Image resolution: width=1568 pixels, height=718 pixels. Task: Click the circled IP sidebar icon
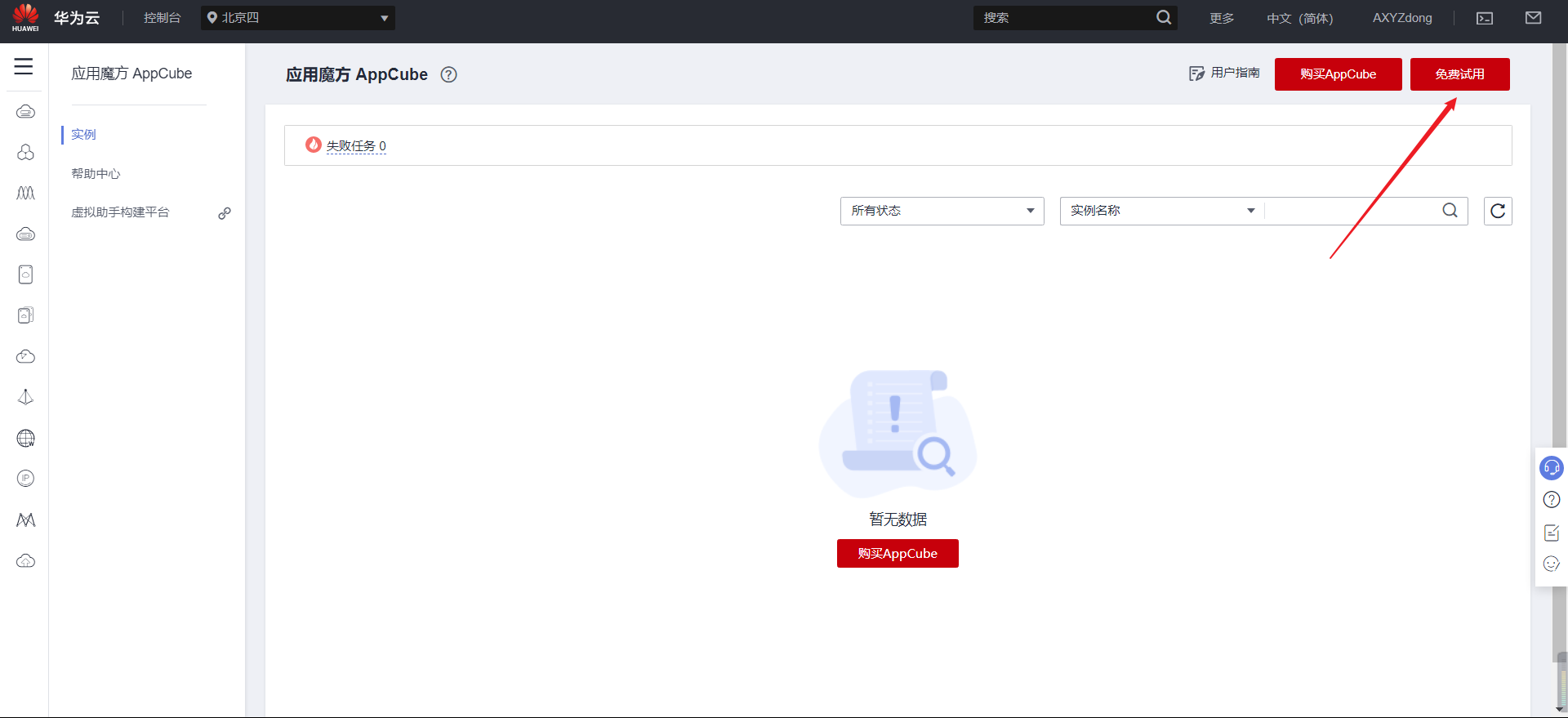pyautogui.click(x=25, y=479)
